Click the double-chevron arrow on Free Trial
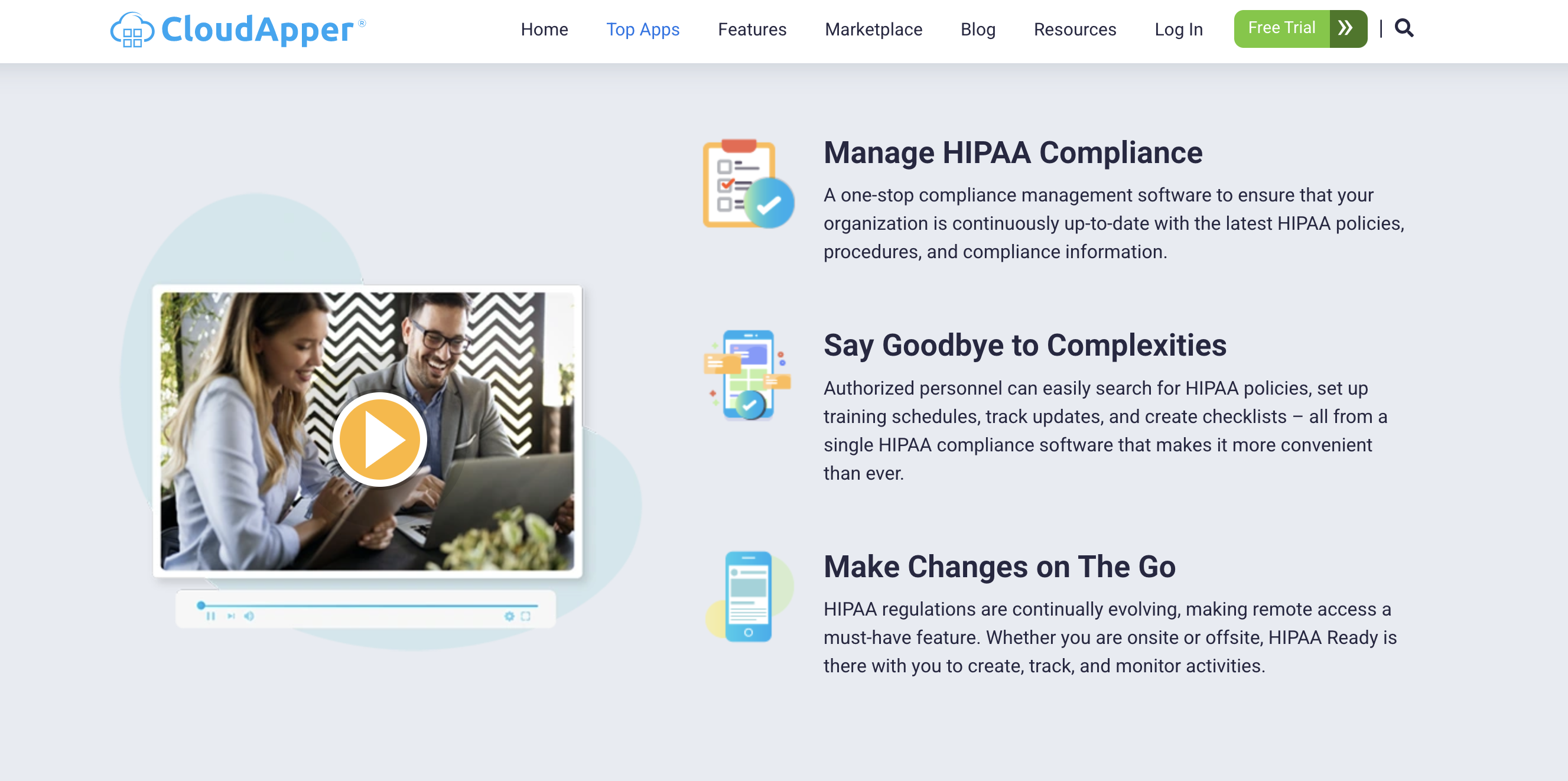1568x781 pixels. tap(1347, 28)
